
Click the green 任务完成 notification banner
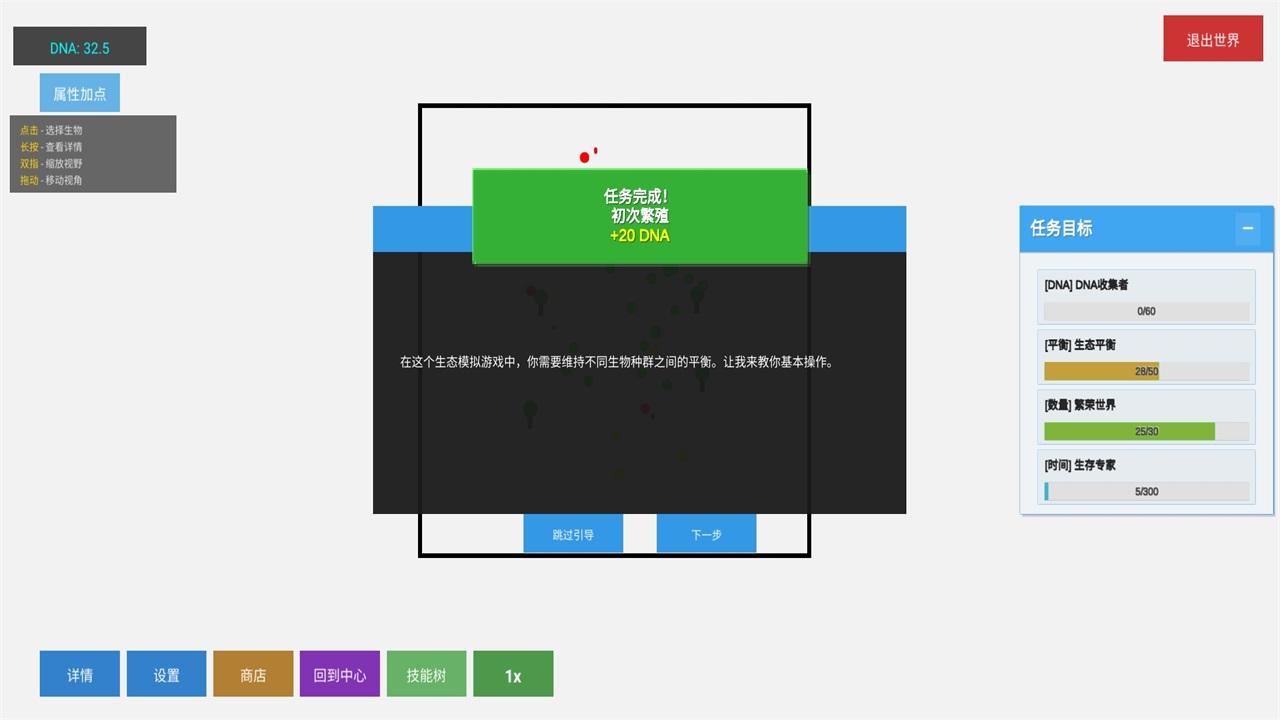point(639,217)
